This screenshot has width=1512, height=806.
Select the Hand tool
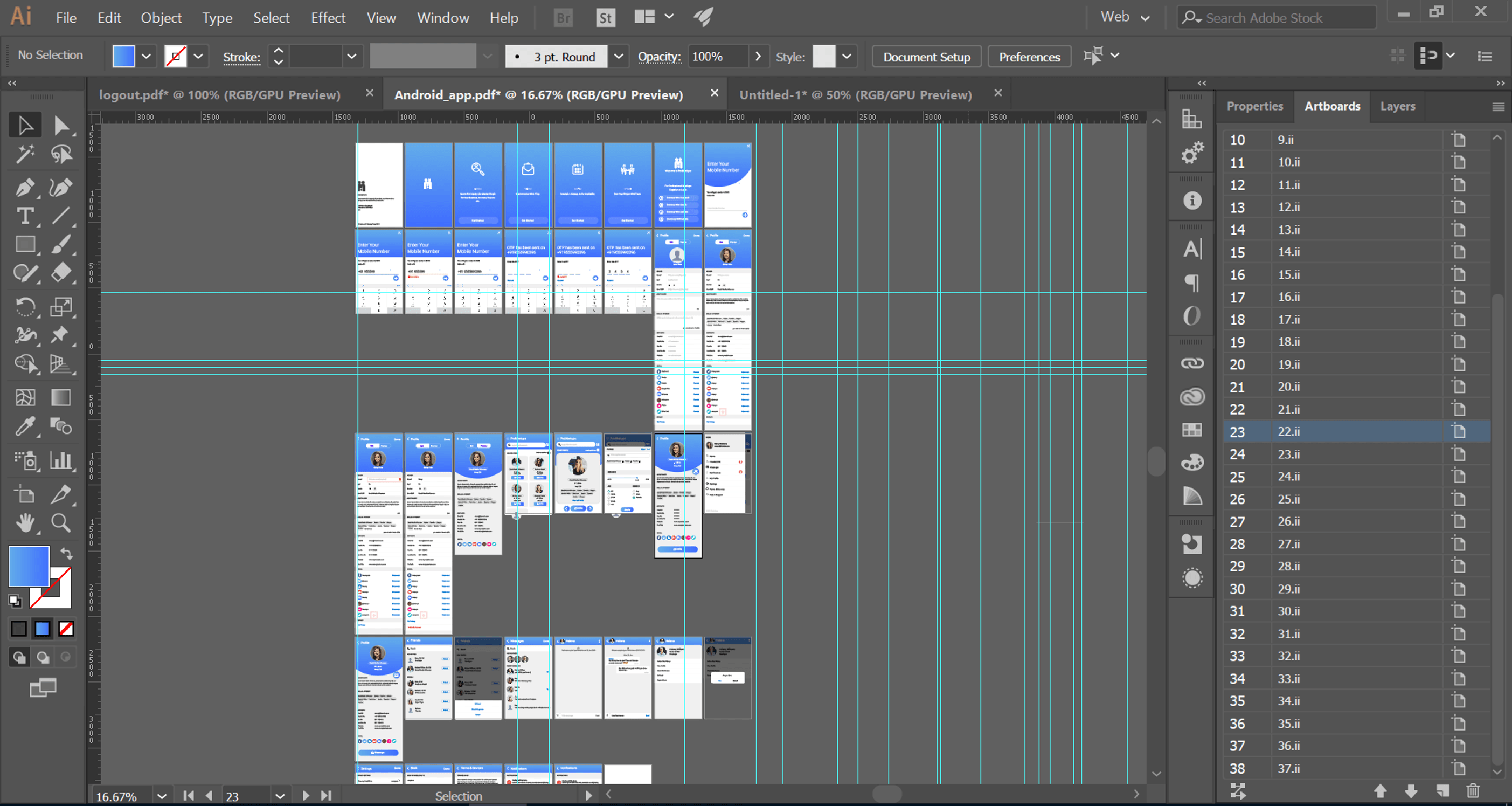click(25, 522)
